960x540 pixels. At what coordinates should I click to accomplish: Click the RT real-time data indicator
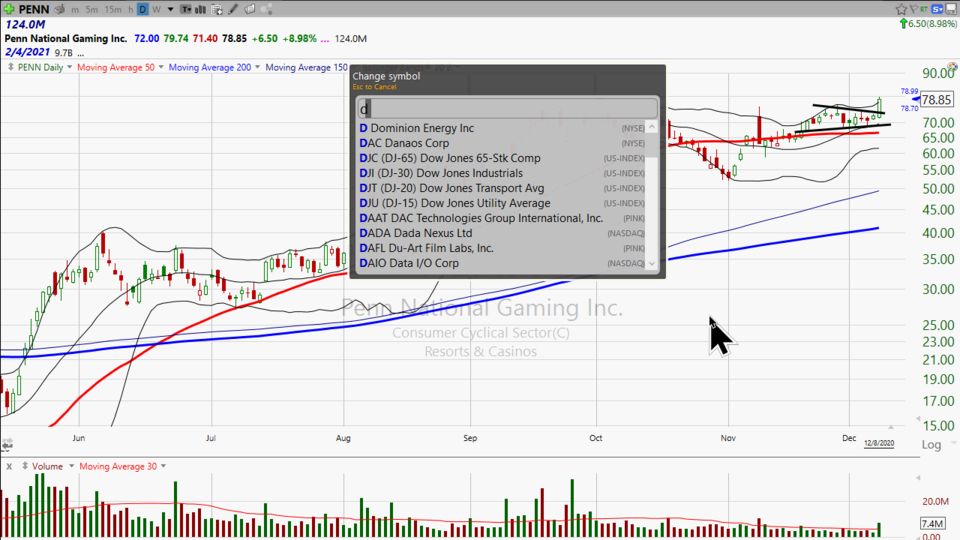pos(924,9)
